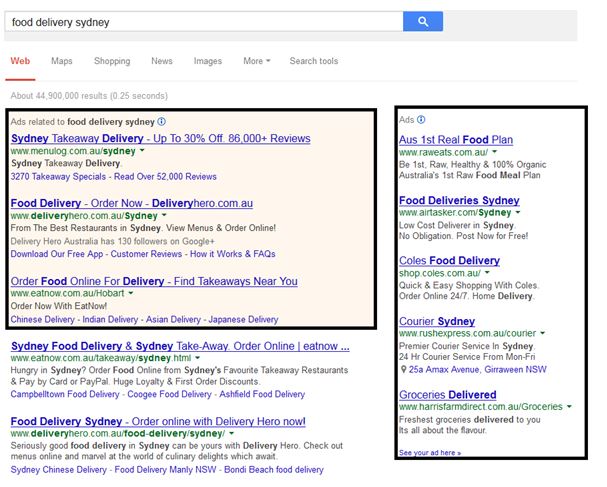
Task: Expand arrow next to deliveryhero.com.au/food-delivery/sydney/
Action: [x=231, y=433]
